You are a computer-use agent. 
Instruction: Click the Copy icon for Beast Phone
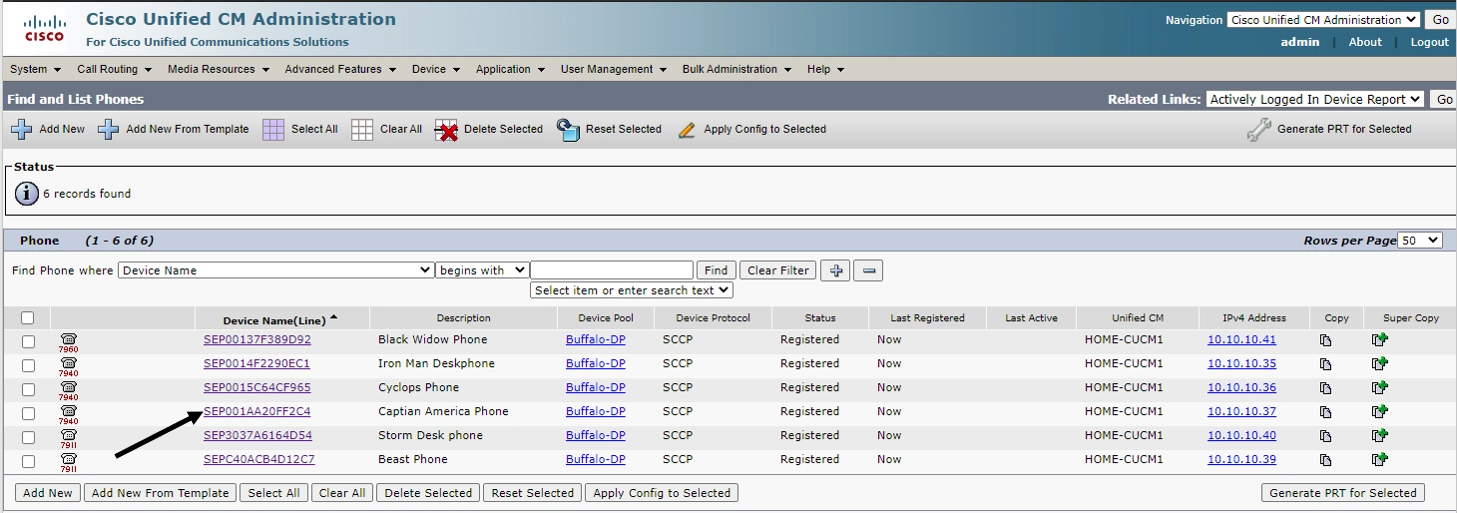click(x=1326, y=460)
